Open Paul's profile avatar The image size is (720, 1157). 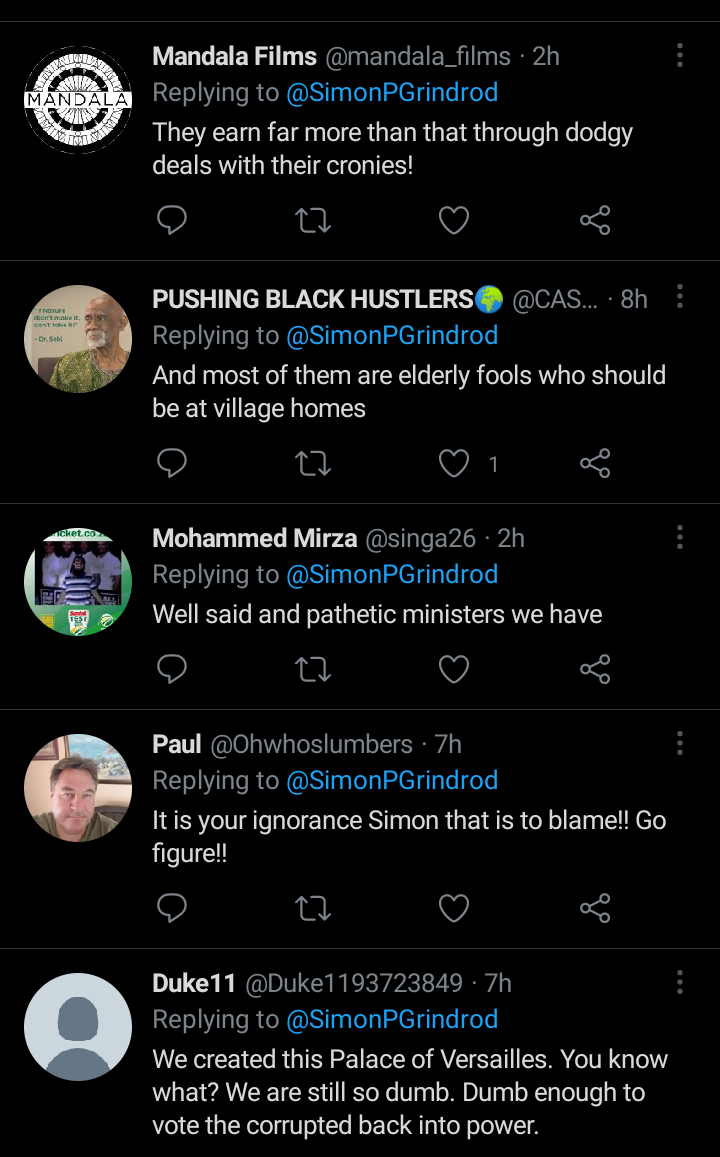78,787
